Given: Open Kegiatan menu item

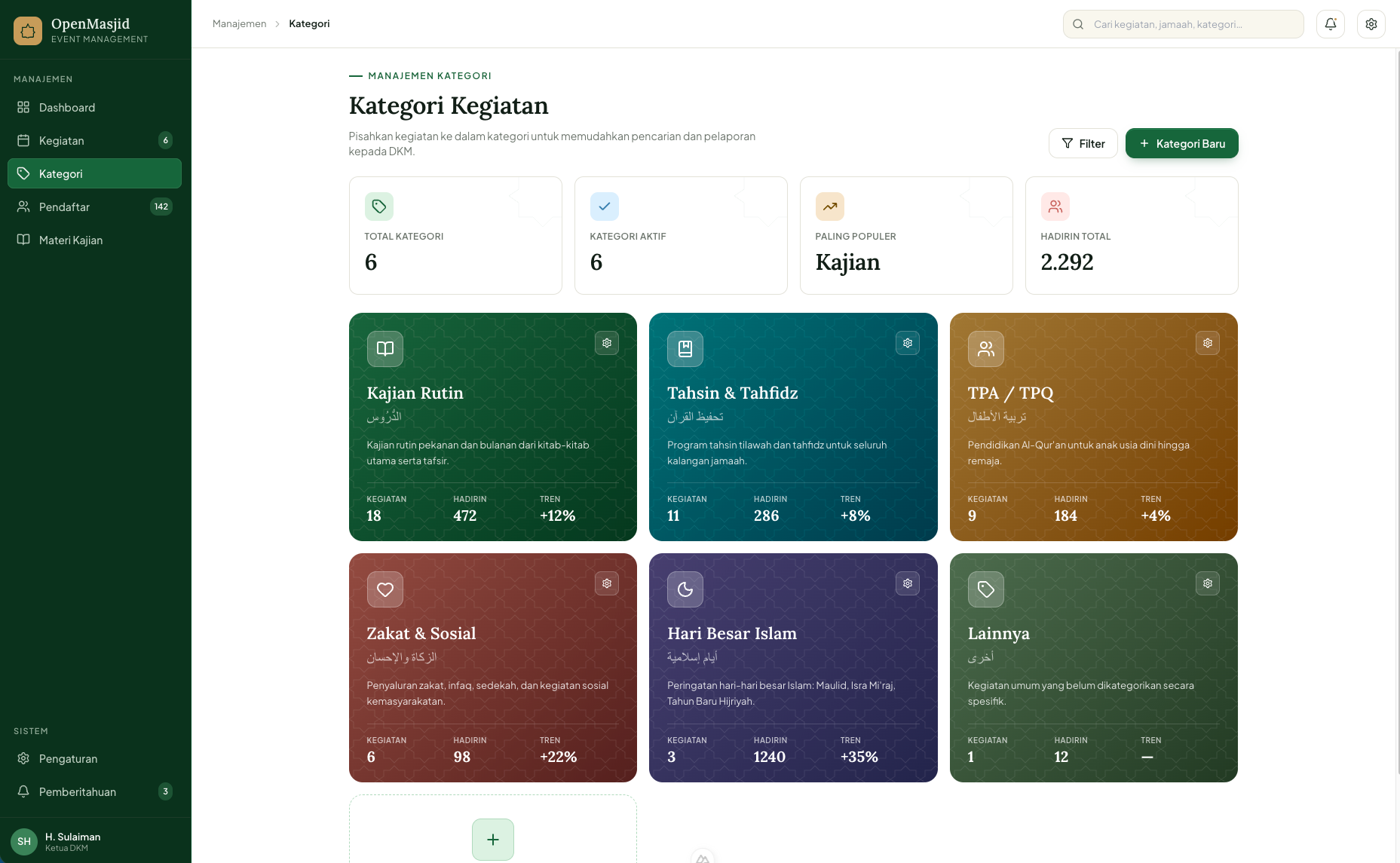Looking at the screenshot, I should tap(94, 140).
